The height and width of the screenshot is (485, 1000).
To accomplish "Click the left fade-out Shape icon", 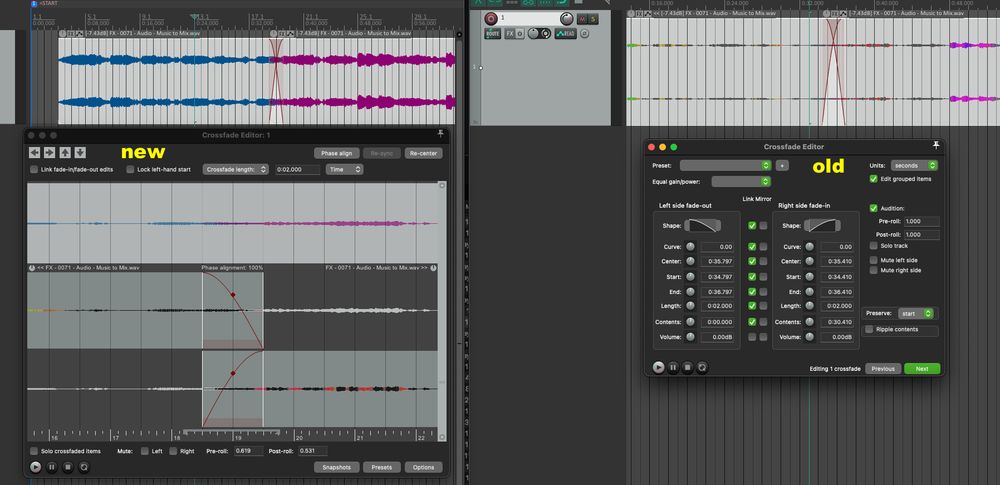I will [x=702, y=225].
